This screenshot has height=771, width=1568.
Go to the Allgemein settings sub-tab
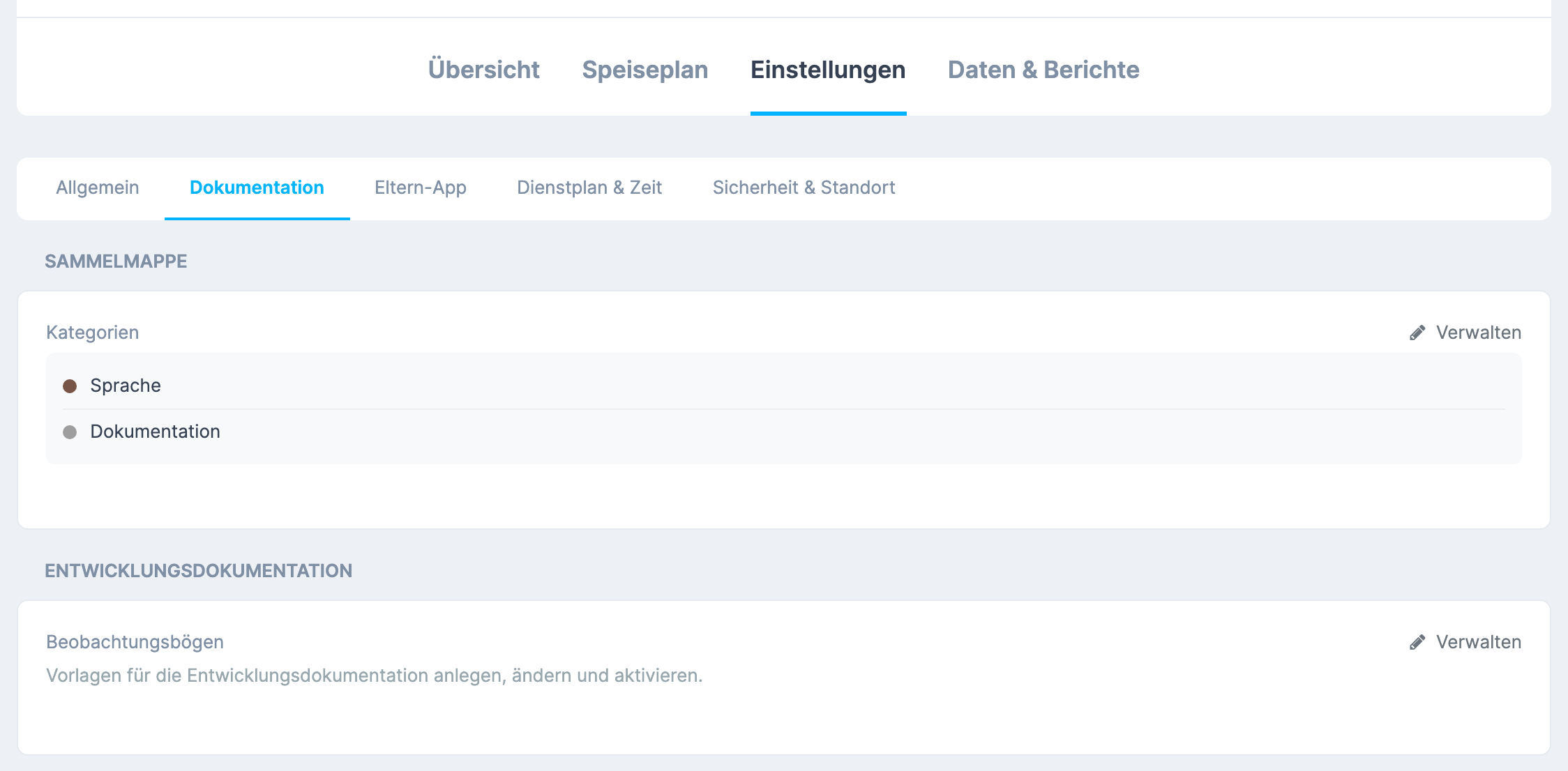pyautogui.click(x=98, y=188)
